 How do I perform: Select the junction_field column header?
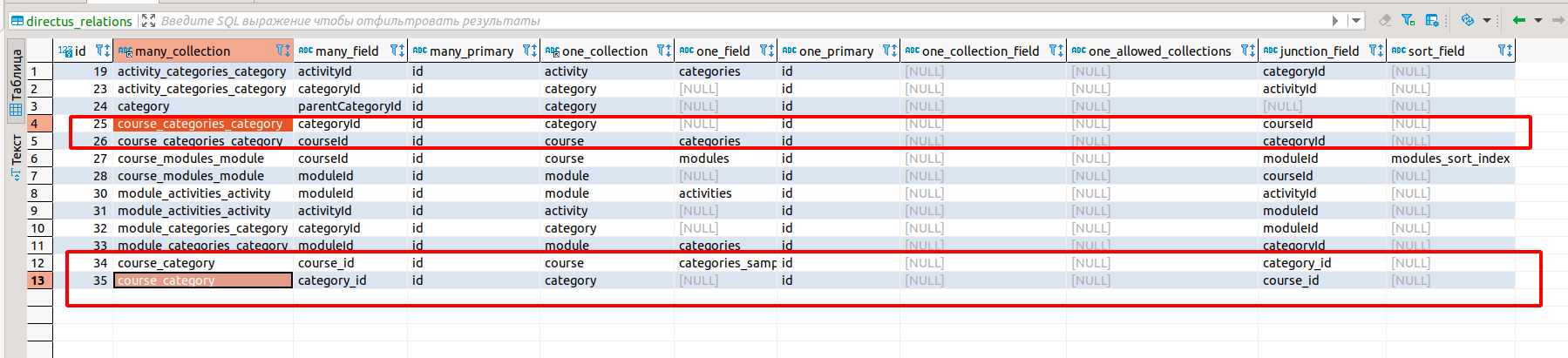click(x=1322, y=51)
